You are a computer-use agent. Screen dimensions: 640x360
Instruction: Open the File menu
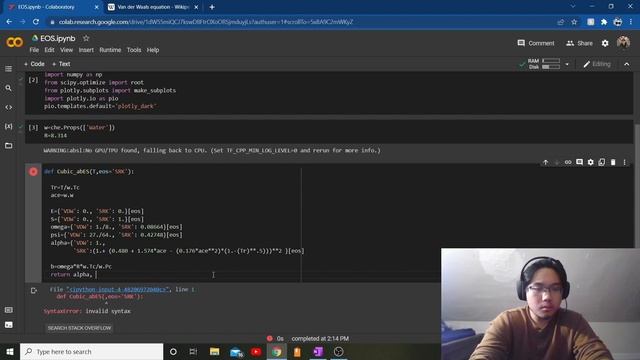34,50
